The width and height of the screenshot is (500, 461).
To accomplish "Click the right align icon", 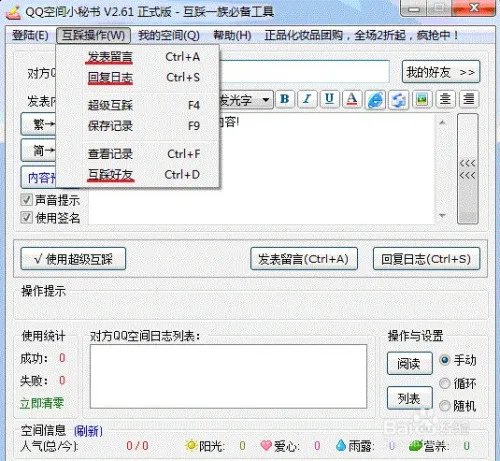I will pos(469,99).
